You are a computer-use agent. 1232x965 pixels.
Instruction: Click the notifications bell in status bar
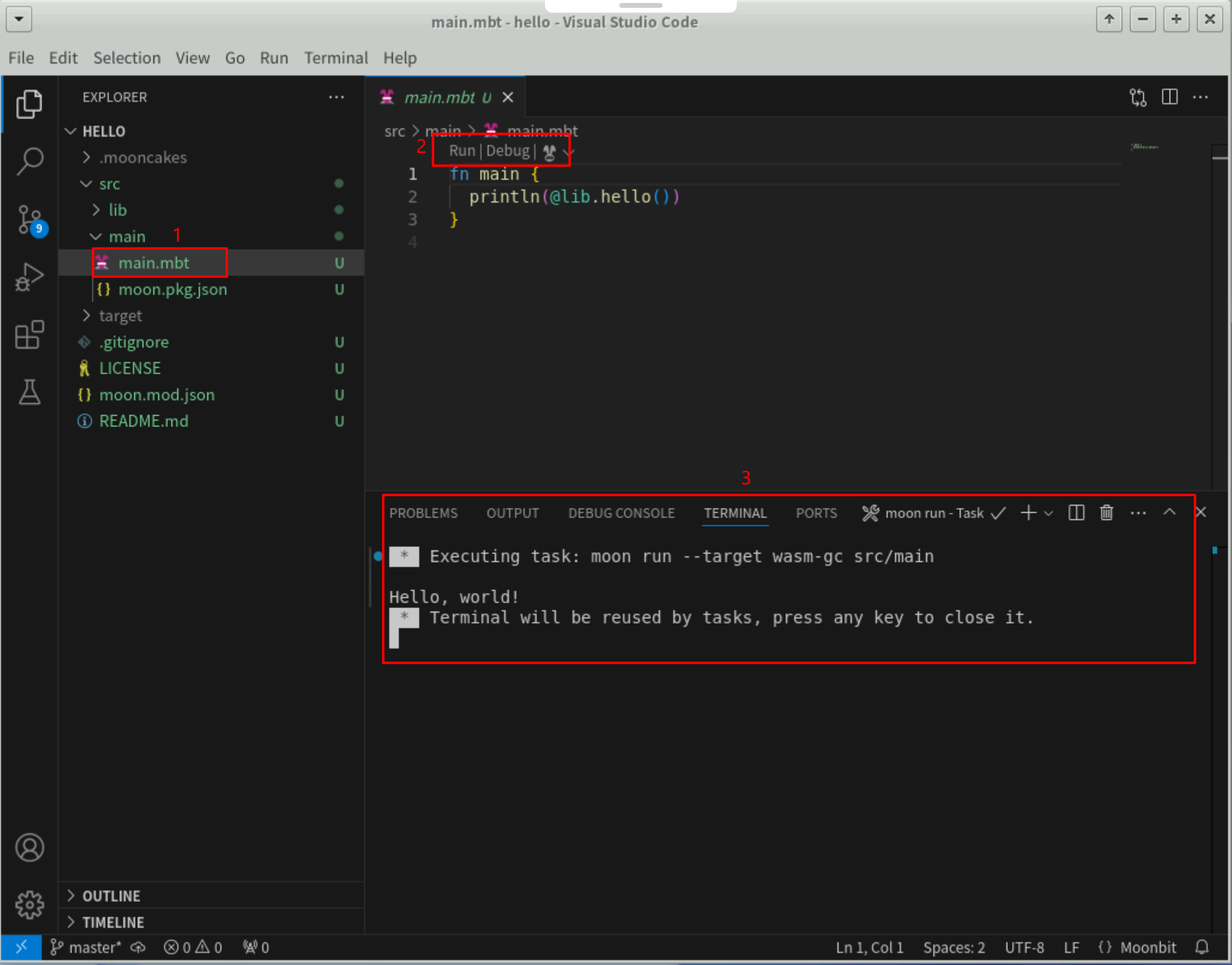(x=1202, y=947)
